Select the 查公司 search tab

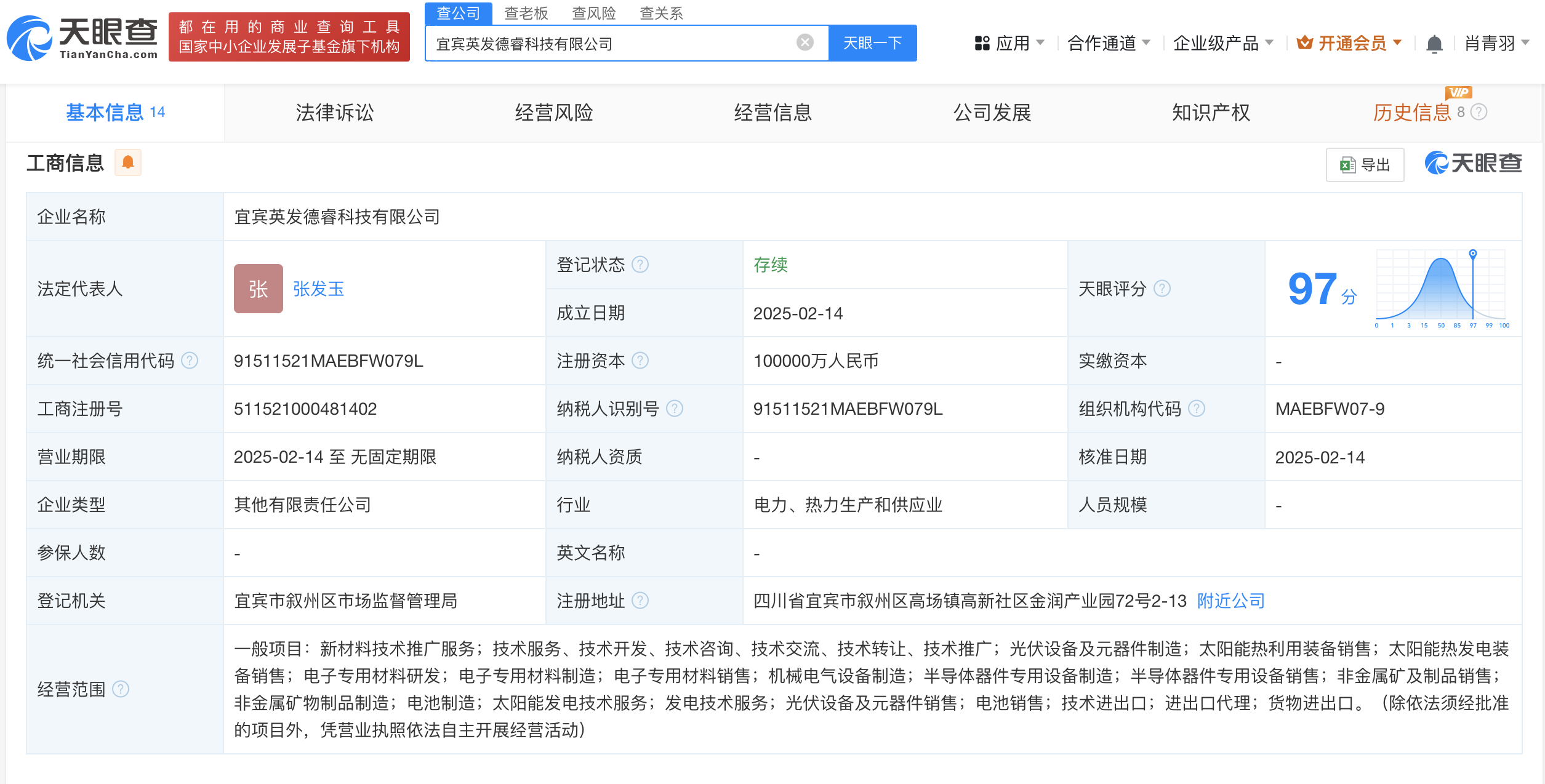coord(459,13)
